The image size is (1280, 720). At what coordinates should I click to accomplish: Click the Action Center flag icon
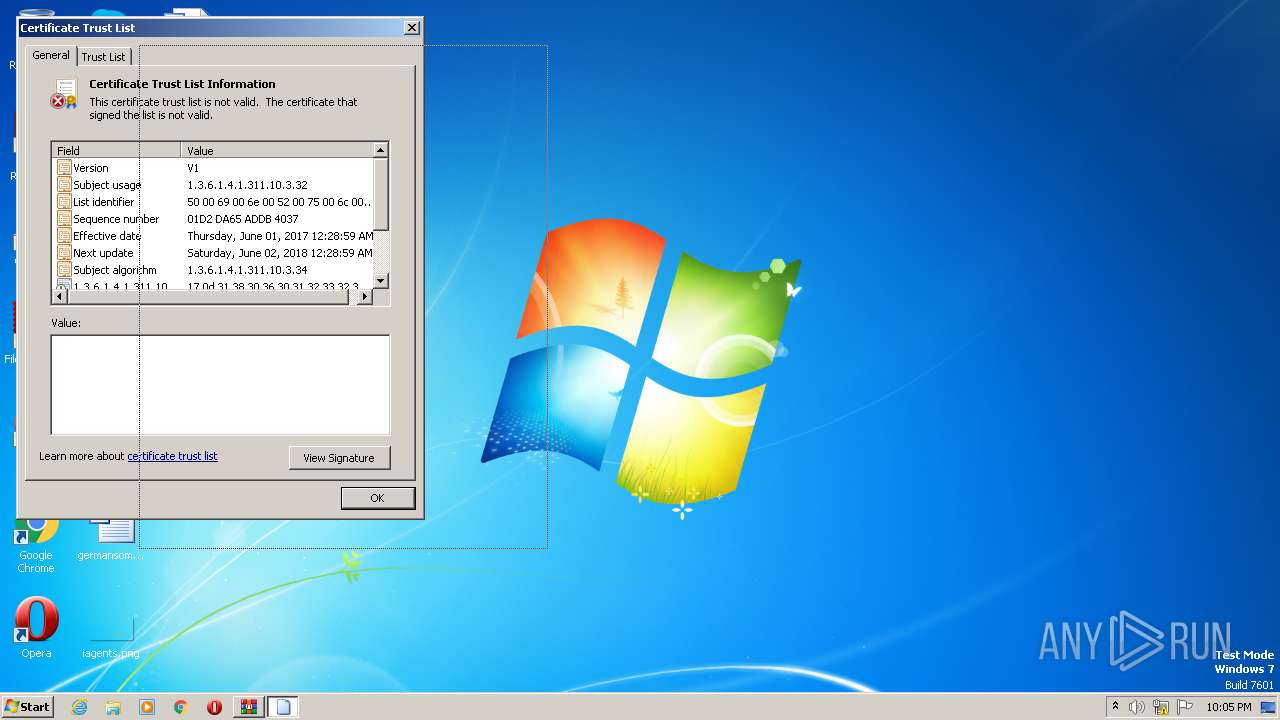(1185, 707)
